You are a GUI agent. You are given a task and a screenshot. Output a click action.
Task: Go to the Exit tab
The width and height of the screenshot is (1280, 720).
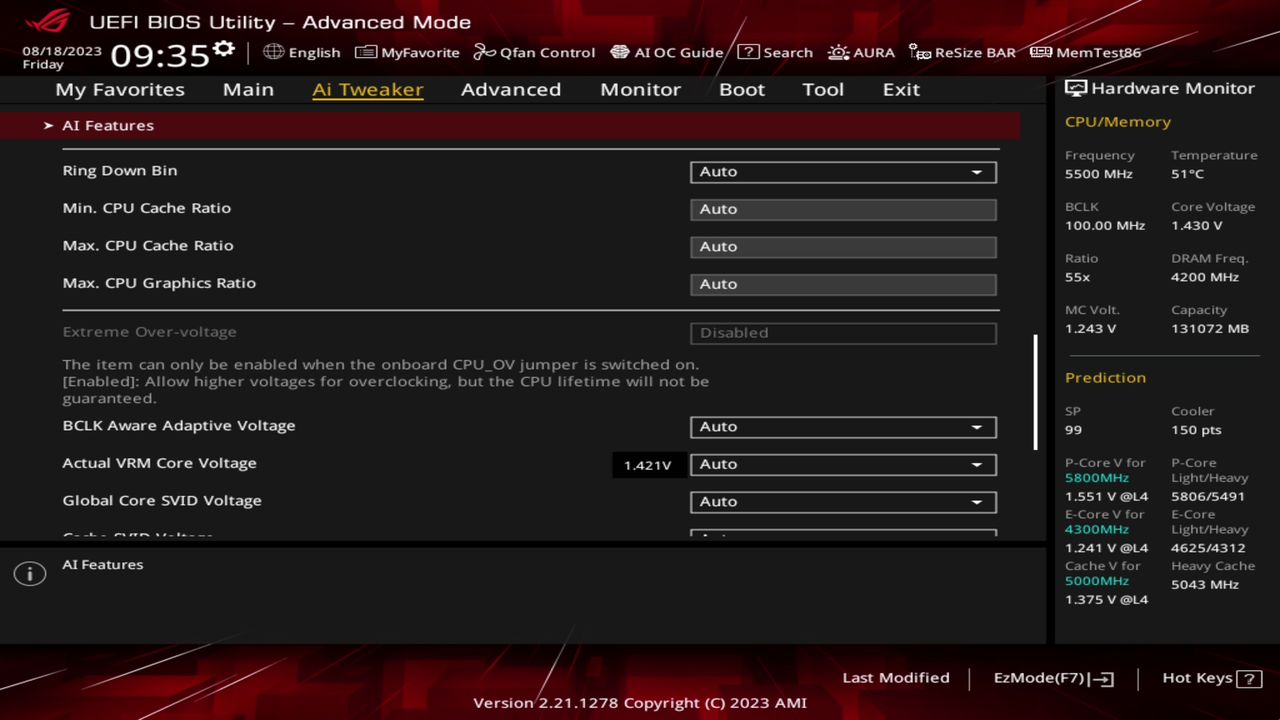point(901,89)
